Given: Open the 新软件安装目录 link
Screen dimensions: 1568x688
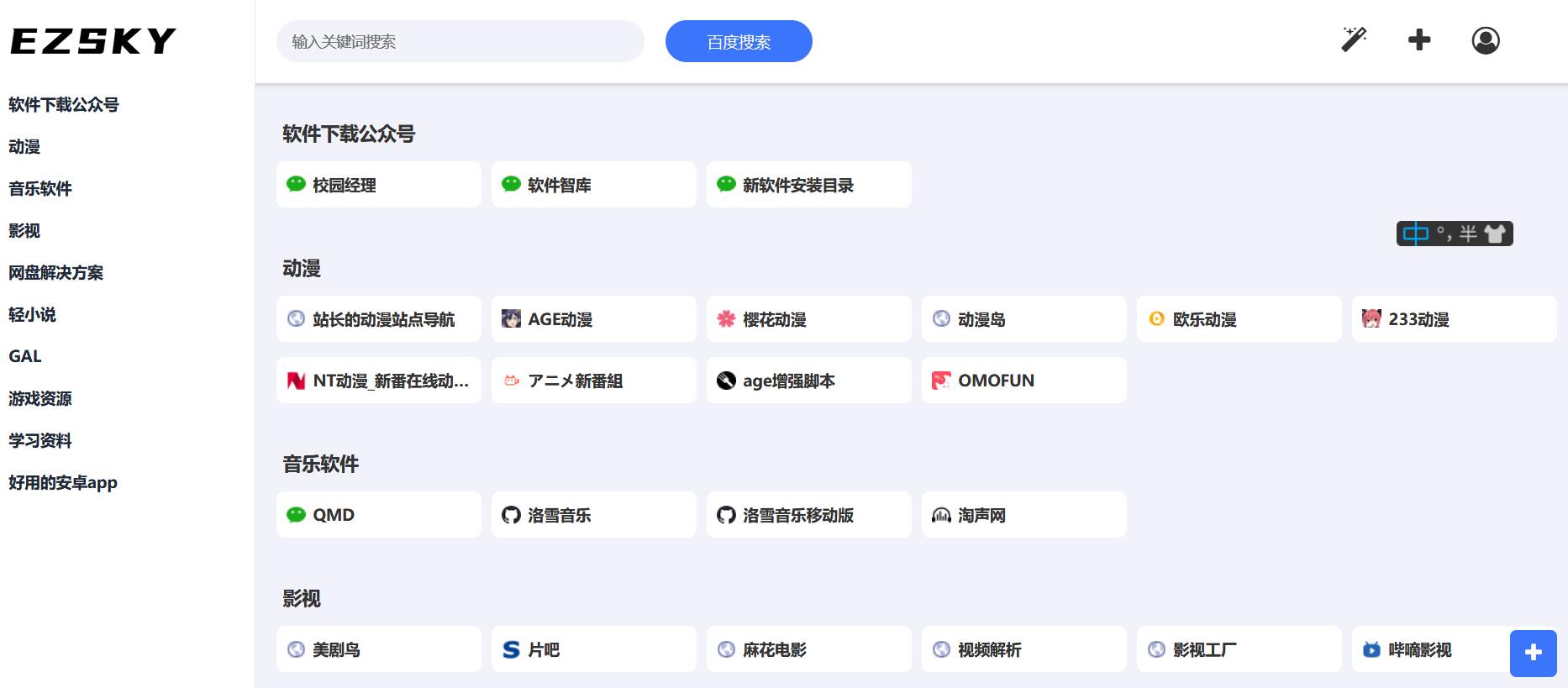Looking at the screenshot, I should point(809,185).
